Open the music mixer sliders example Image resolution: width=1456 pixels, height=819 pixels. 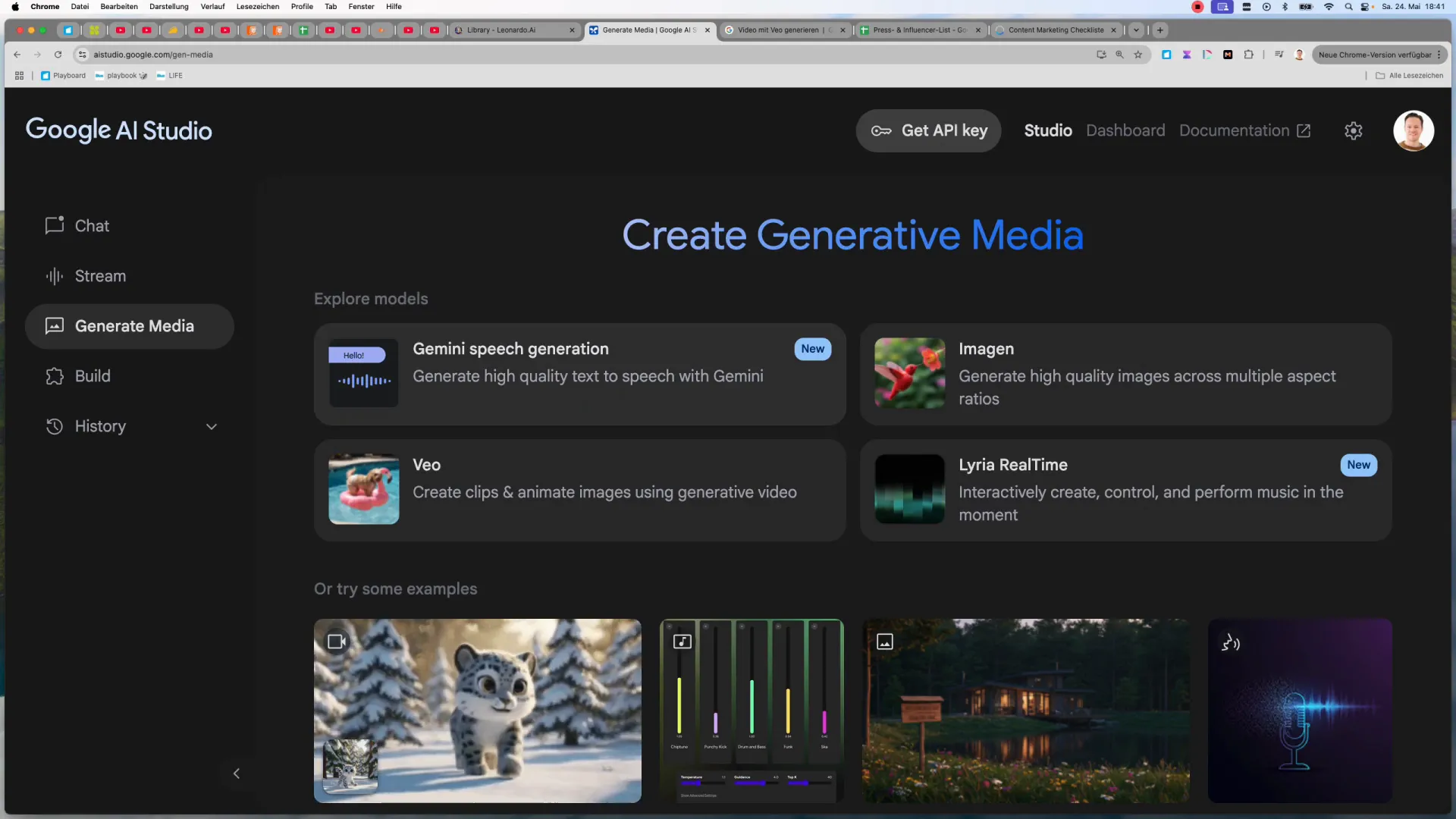(752, 711)
